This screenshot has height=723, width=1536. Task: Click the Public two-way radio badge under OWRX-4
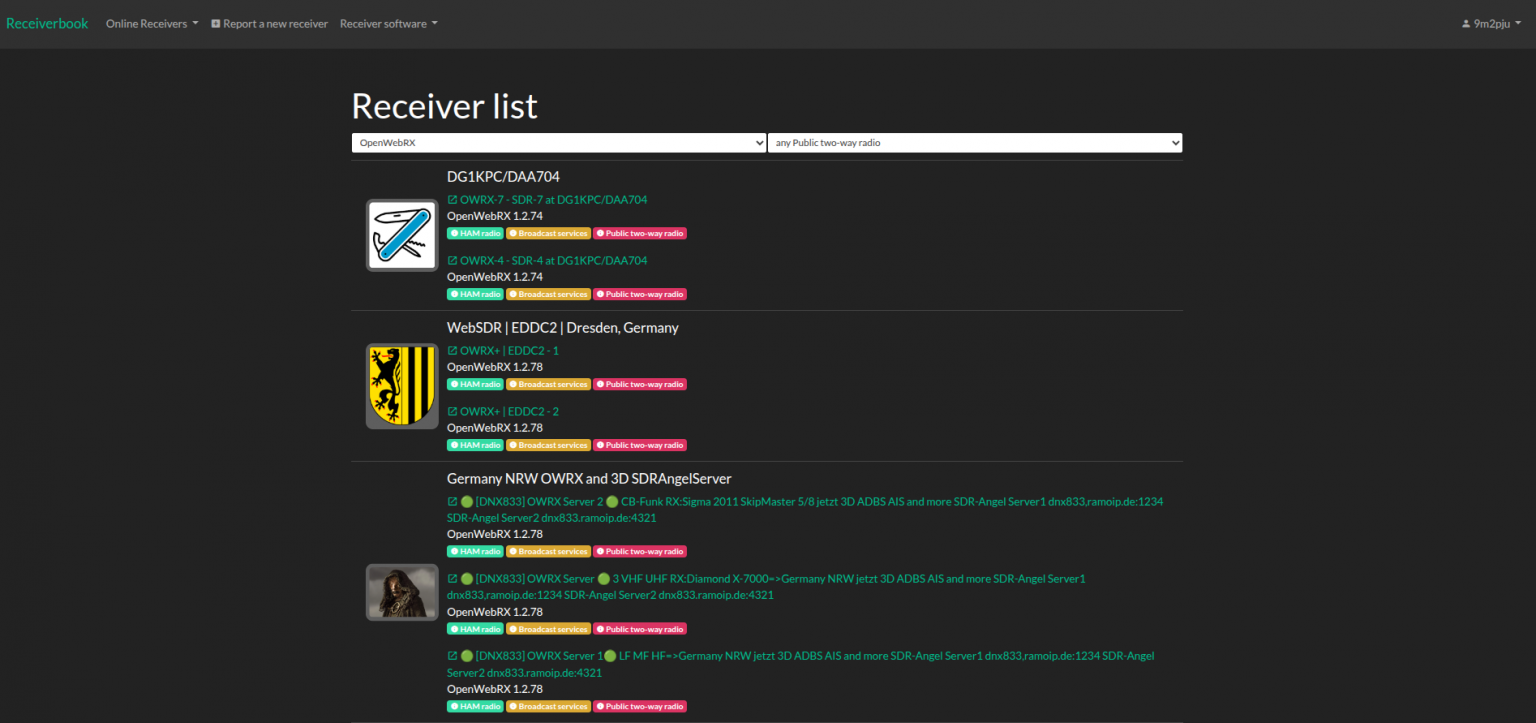[639, 293]
